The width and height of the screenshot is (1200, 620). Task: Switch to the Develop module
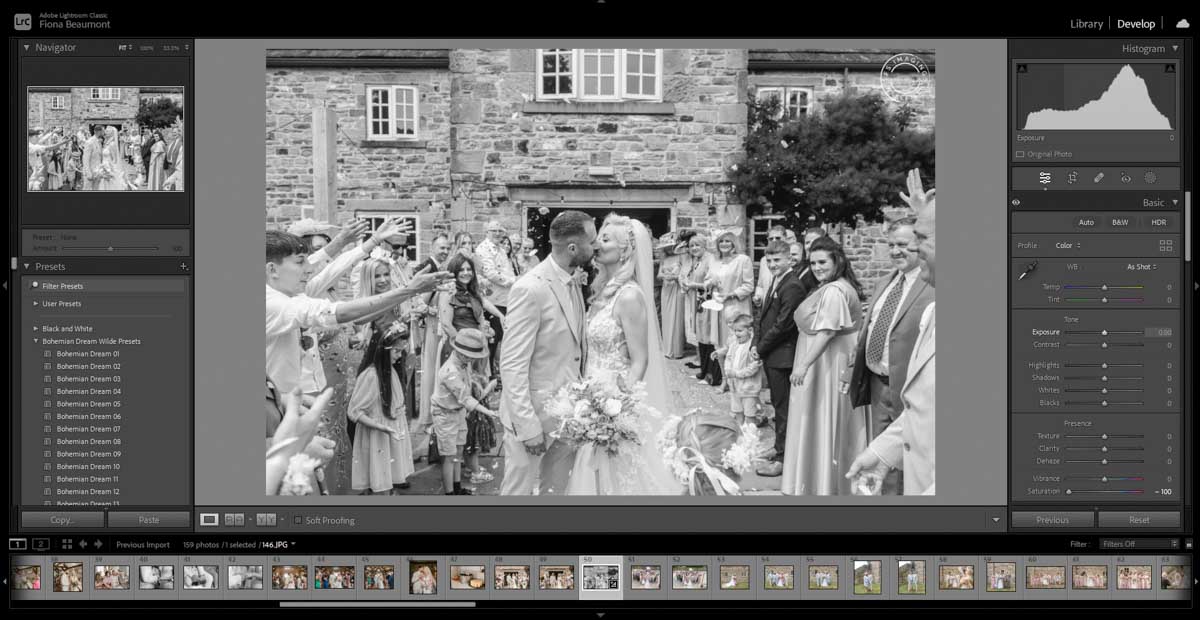click(x=1136, y=24)
